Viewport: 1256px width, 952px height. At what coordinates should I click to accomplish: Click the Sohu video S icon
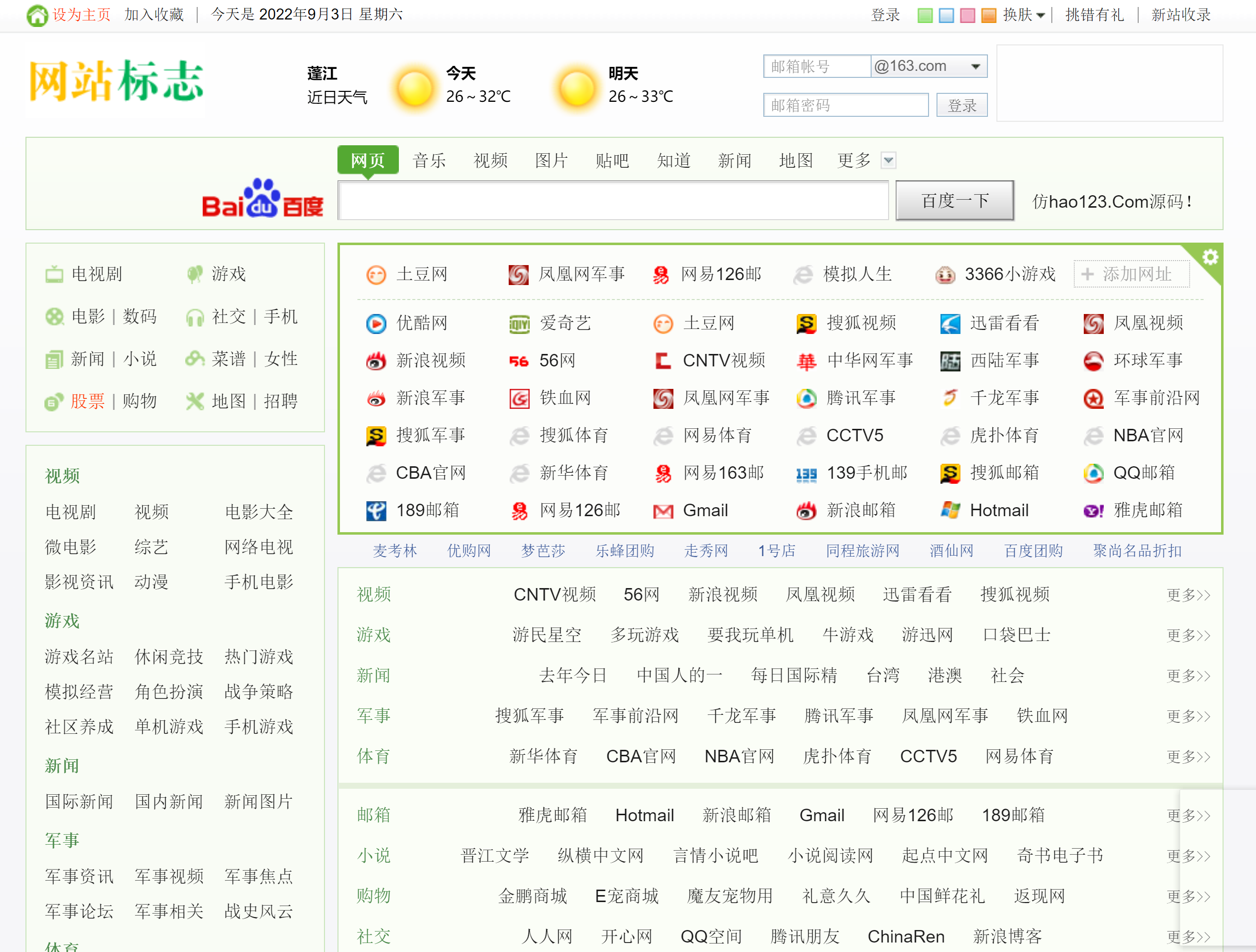[806, 323]
